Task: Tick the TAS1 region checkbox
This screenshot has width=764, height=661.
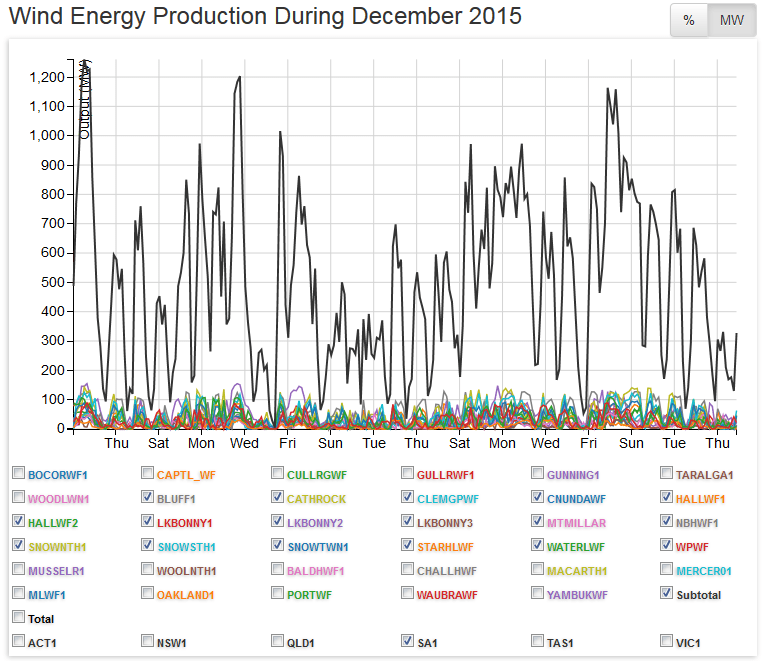Action: coord(538,641)
